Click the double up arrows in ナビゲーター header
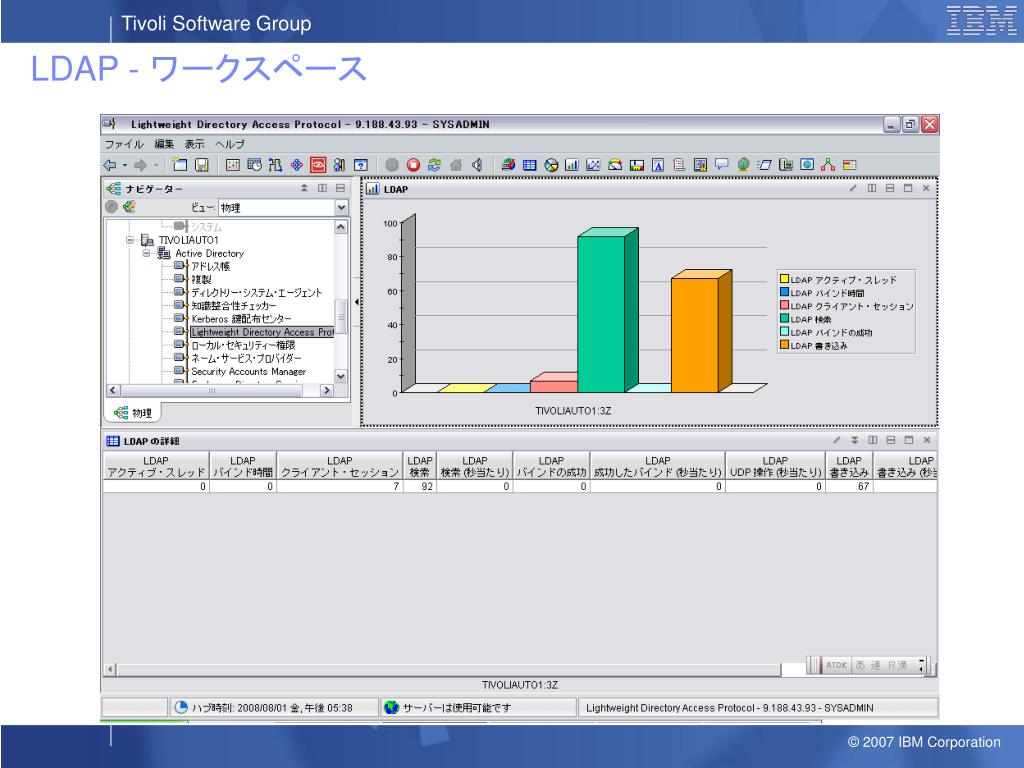Screen dimensions: 1024x768 point(304,188)
